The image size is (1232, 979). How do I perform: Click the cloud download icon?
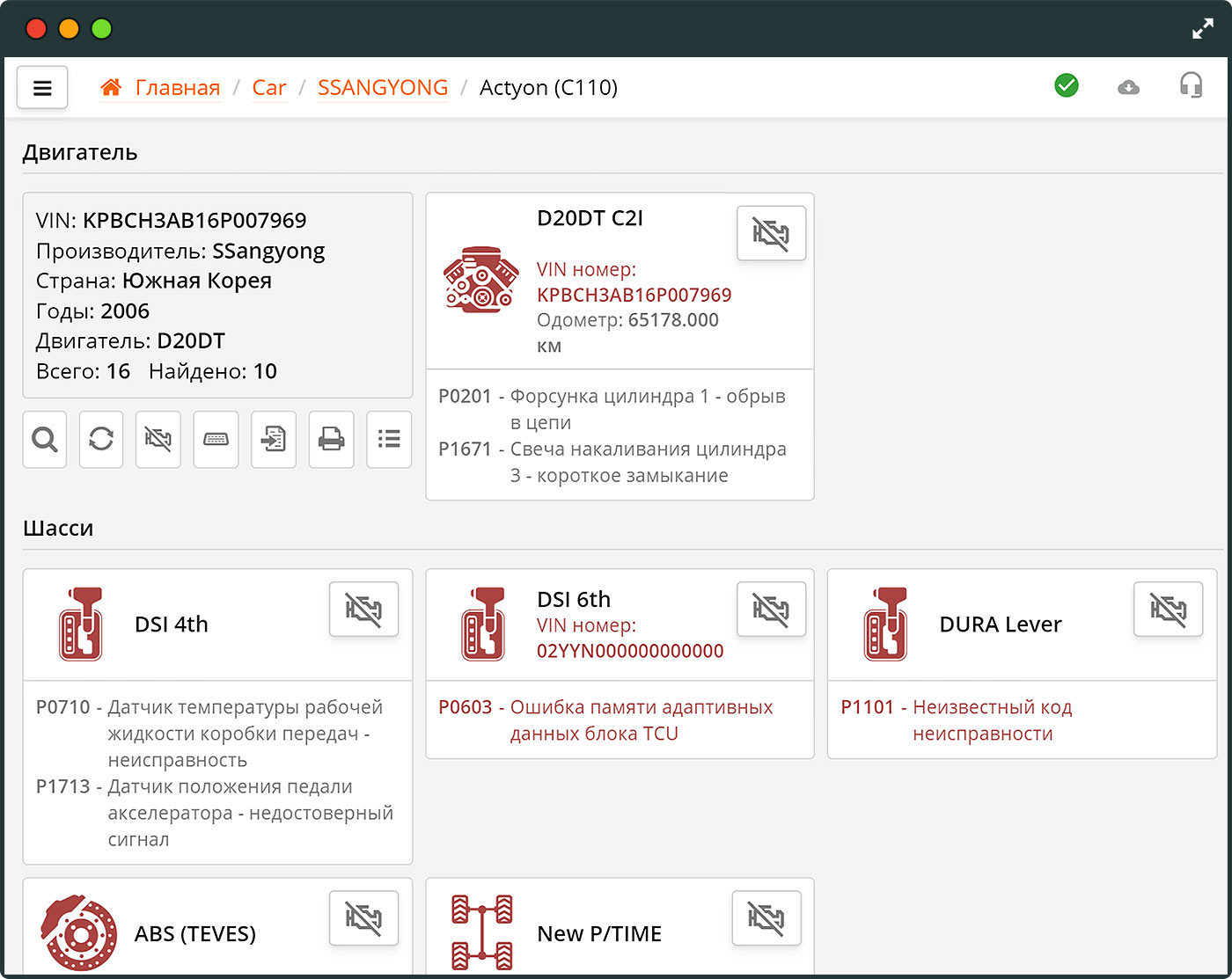click(x=1128, y=86)
